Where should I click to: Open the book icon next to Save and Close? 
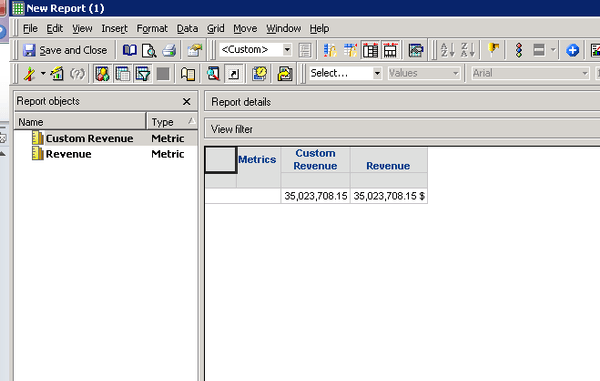click(129, 50)
